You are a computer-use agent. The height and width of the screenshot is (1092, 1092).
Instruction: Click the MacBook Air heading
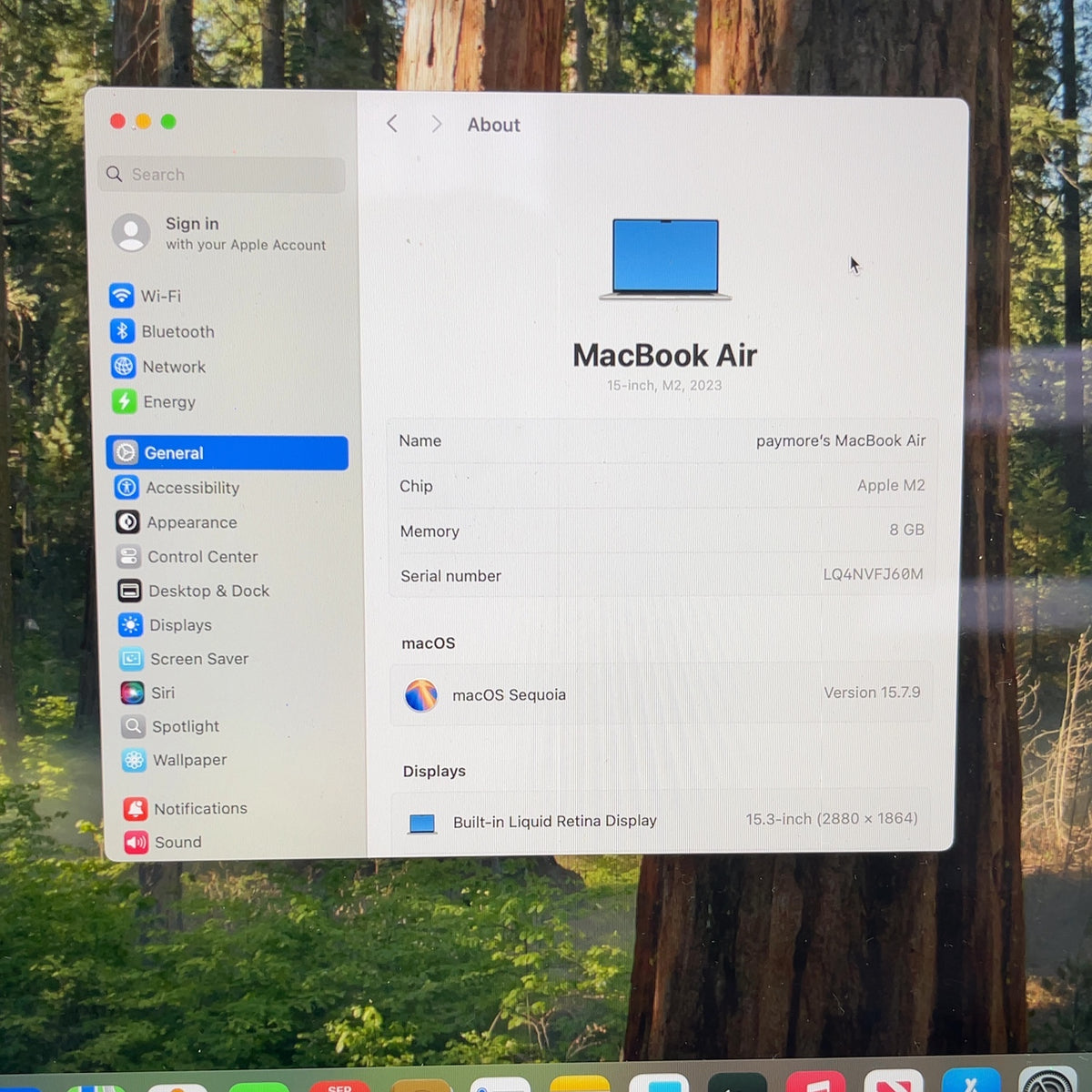point(664,355)
